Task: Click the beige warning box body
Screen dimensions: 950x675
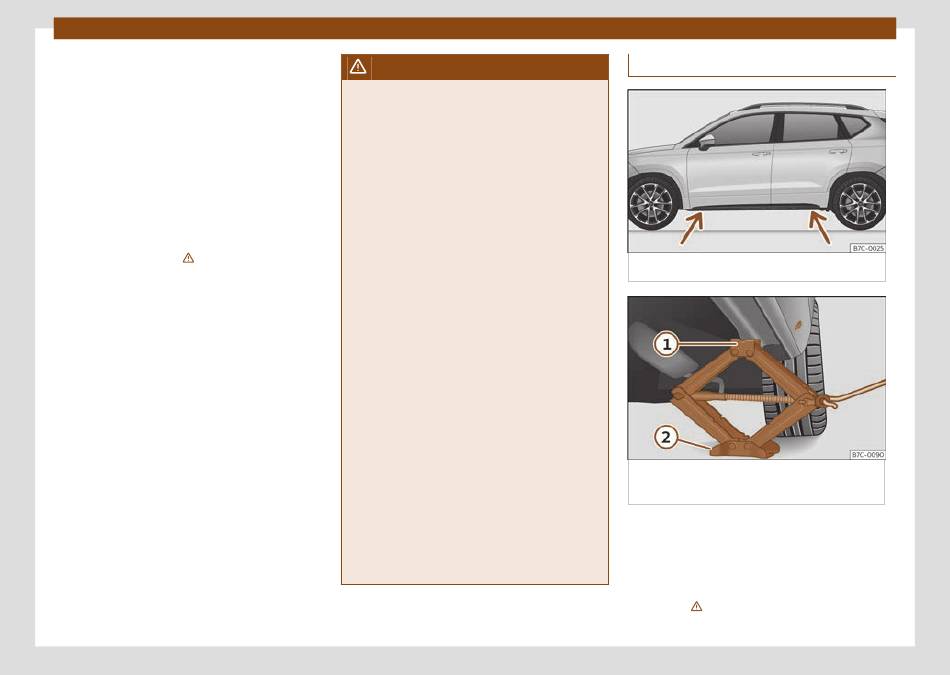Action: [x=474, y=330]
